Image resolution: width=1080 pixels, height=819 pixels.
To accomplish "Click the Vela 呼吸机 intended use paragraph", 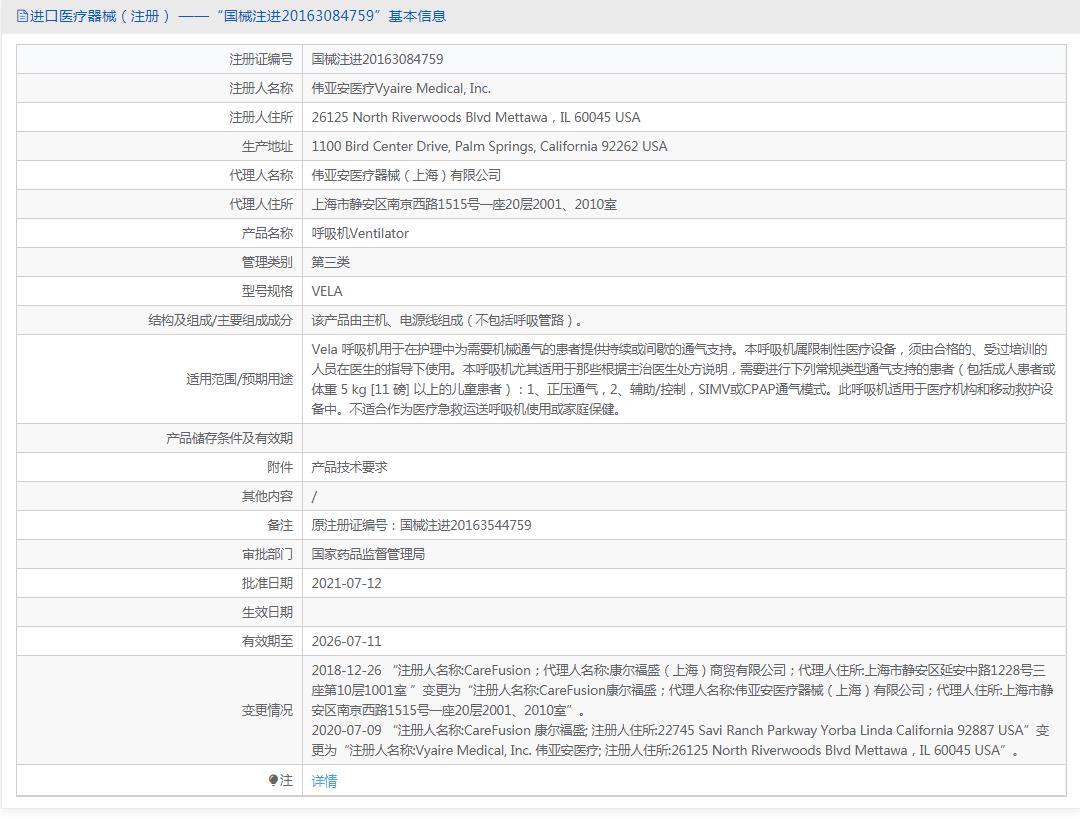I will point(683,379).
